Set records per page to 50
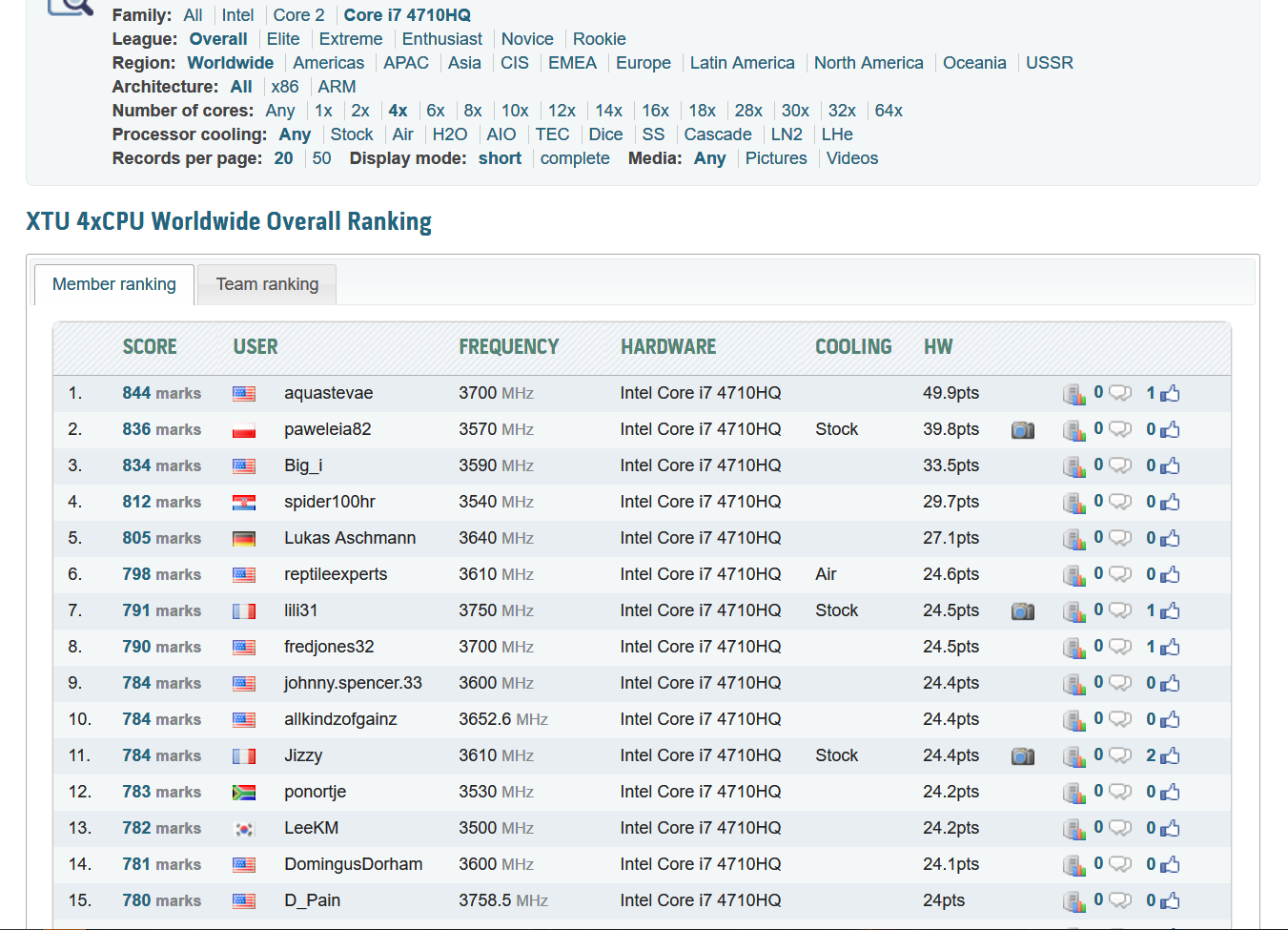Viewport: 1288px width, 930px height. tap(321, 158)
